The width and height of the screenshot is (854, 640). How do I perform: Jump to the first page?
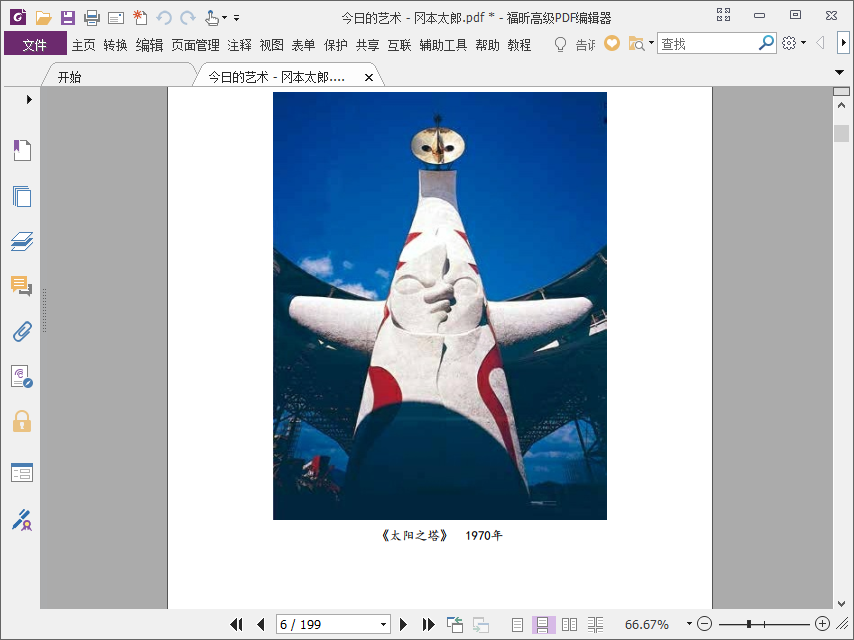[x=236, y=624]
